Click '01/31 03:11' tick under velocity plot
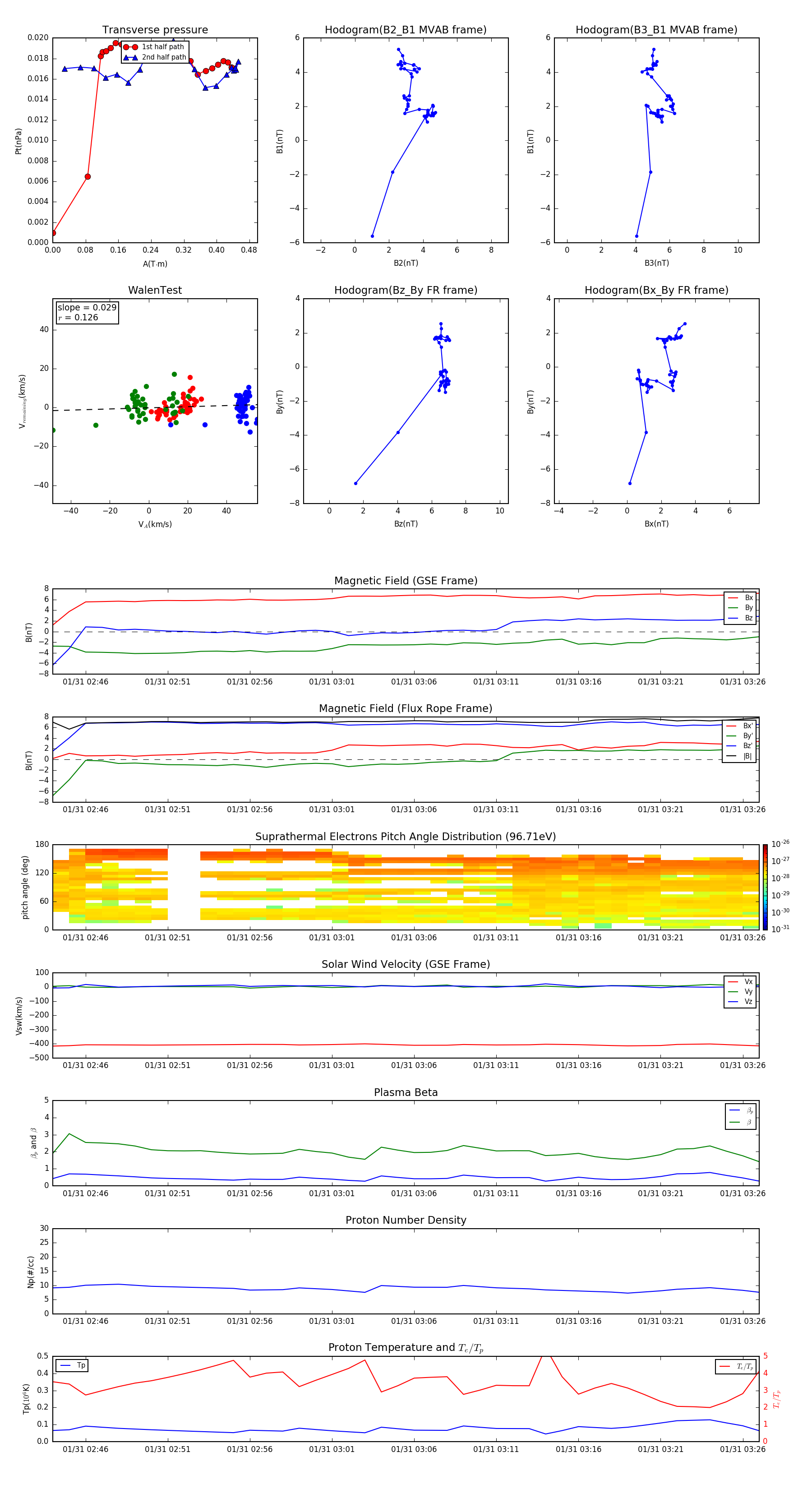Image resolution: width=812 pixels, height=1489 pixels. coord(496,1065)
